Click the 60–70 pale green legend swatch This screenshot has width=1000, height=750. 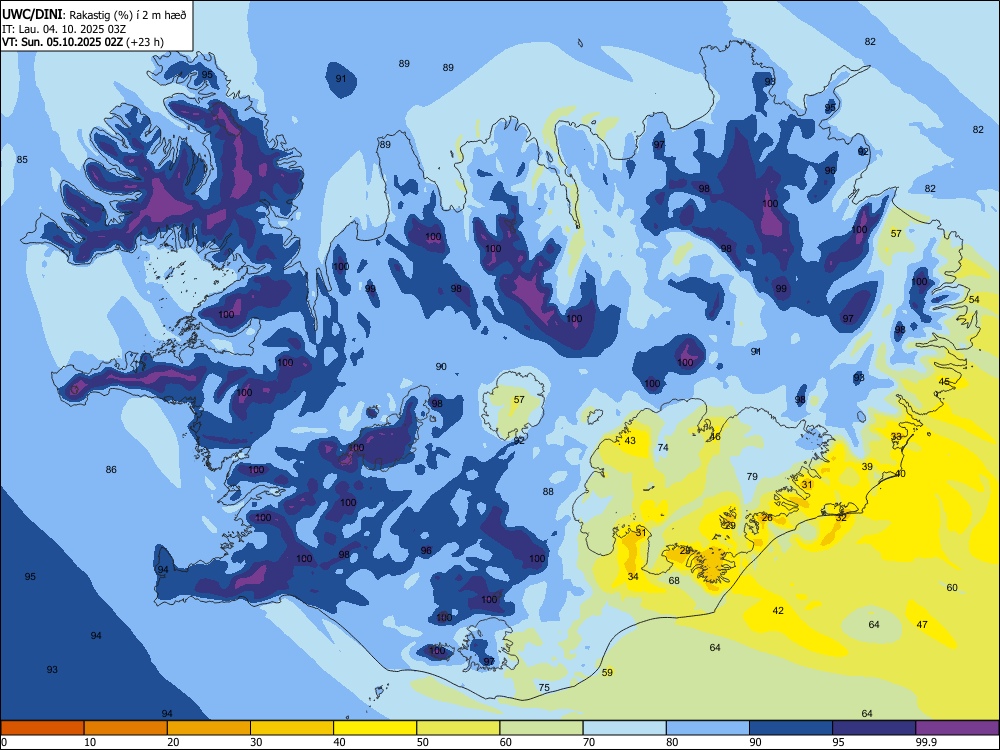[541, 728]
